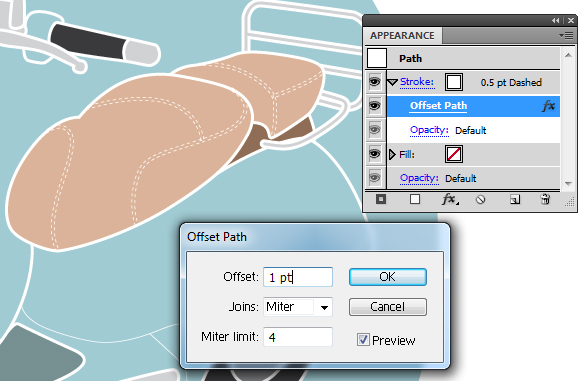Click the fx icon on the Offset Path row
585x381 pixels.
click(x=548, y=106)
